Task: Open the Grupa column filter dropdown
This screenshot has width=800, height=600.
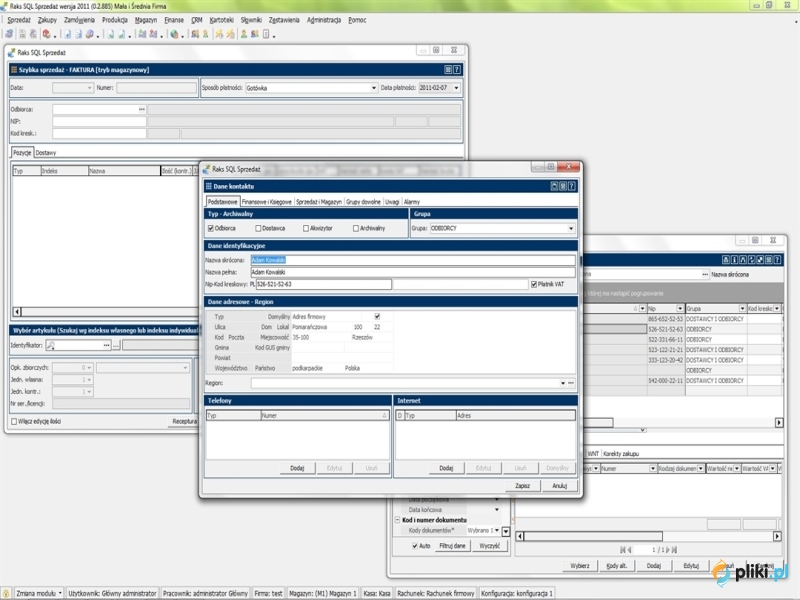Action: (742, 309)
